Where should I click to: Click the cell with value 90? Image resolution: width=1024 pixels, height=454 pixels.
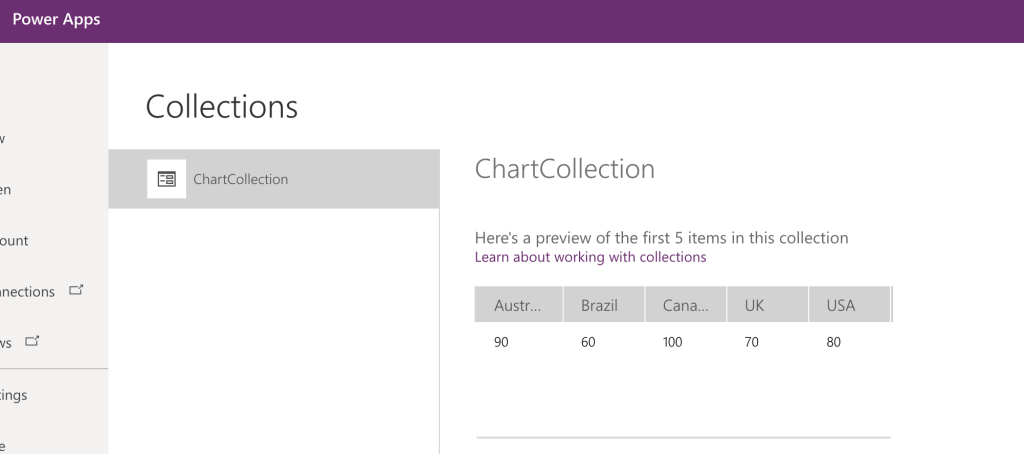click(x=502, y=342)
